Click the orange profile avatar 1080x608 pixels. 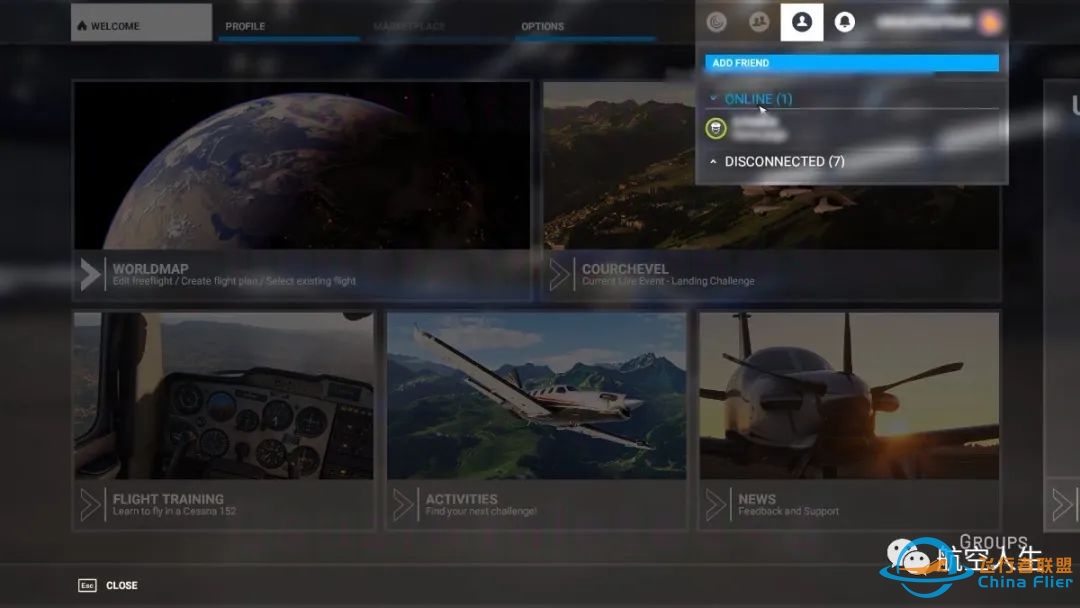(990, 23)
